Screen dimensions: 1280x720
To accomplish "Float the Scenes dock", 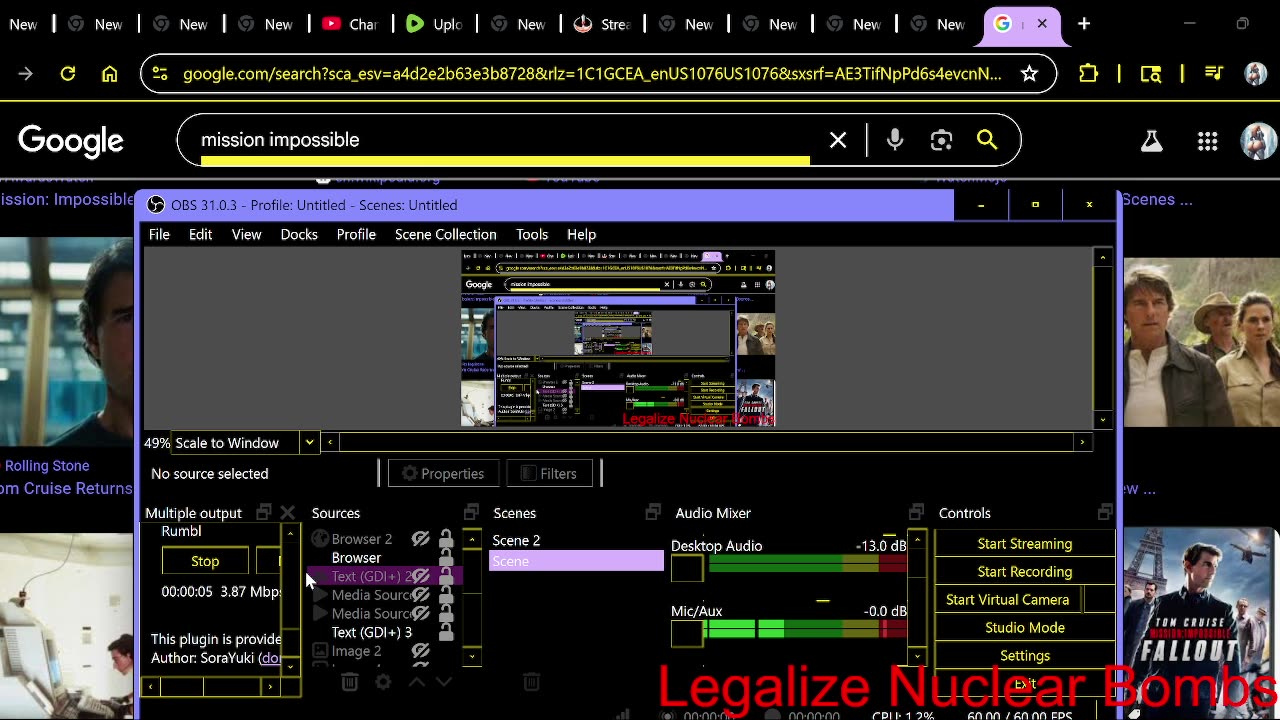I will 653,512.
